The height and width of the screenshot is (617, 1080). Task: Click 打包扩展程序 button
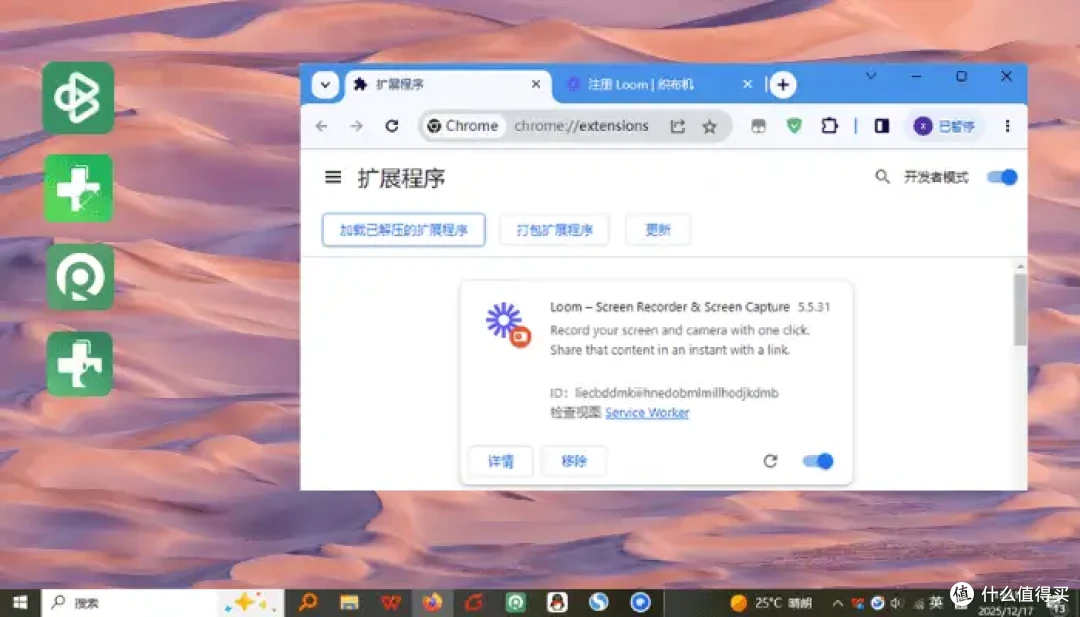pyautogui.click(x=554, y=230)
